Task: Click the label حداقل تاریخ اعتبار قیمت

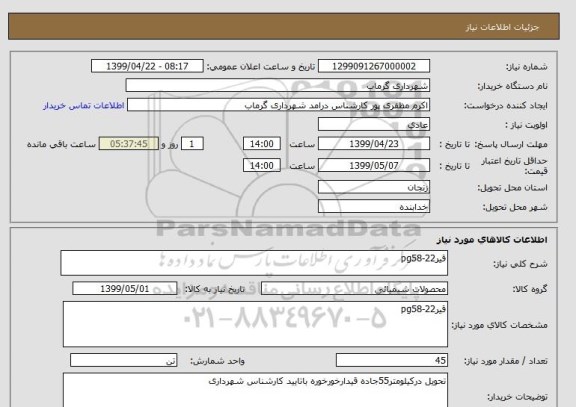Action: click(514, 166)
